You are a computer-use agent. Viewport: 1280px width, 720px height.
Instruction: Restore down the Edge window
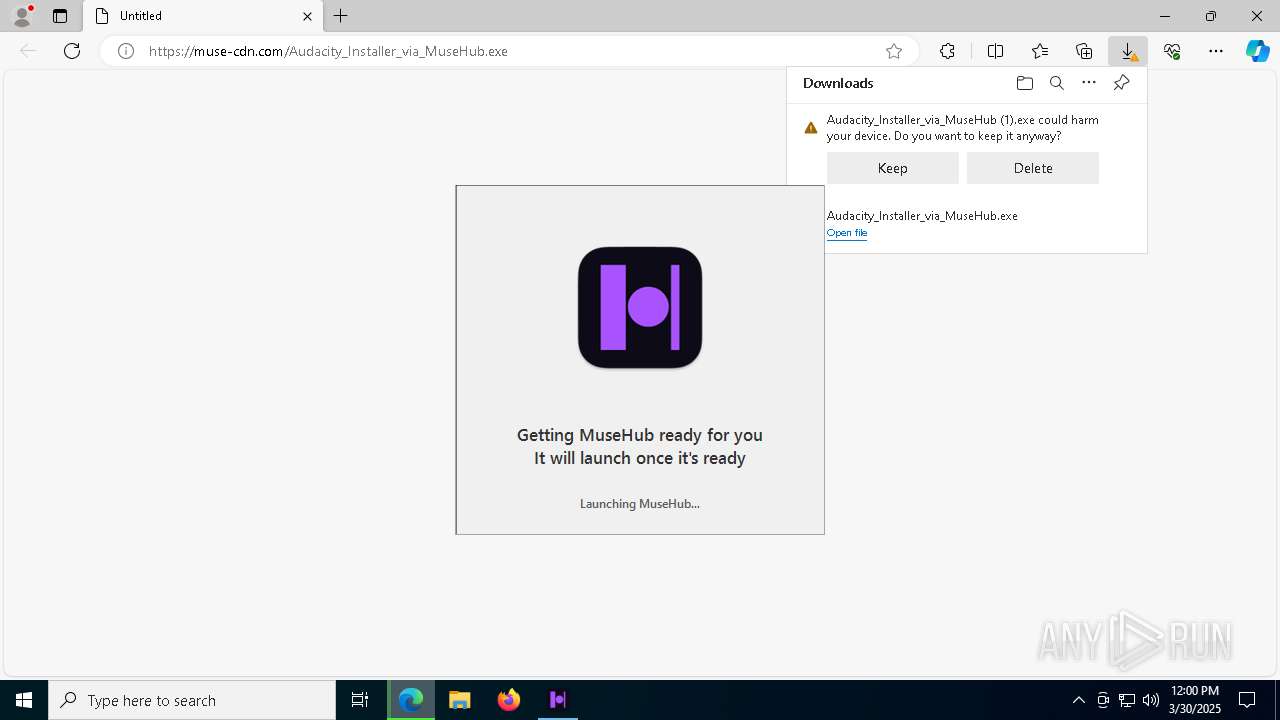pos(1211,16)
